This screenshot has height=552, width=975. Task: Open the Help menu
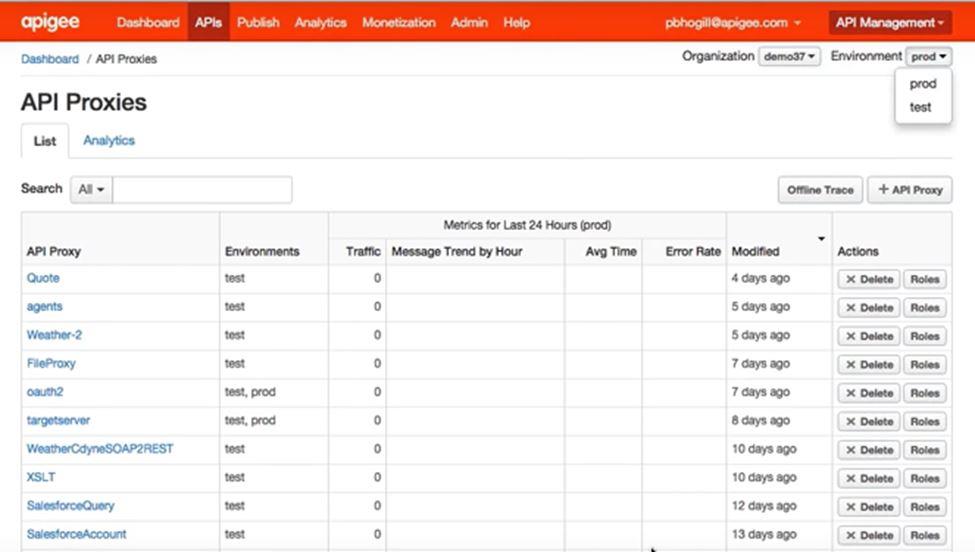click(516, 22)
